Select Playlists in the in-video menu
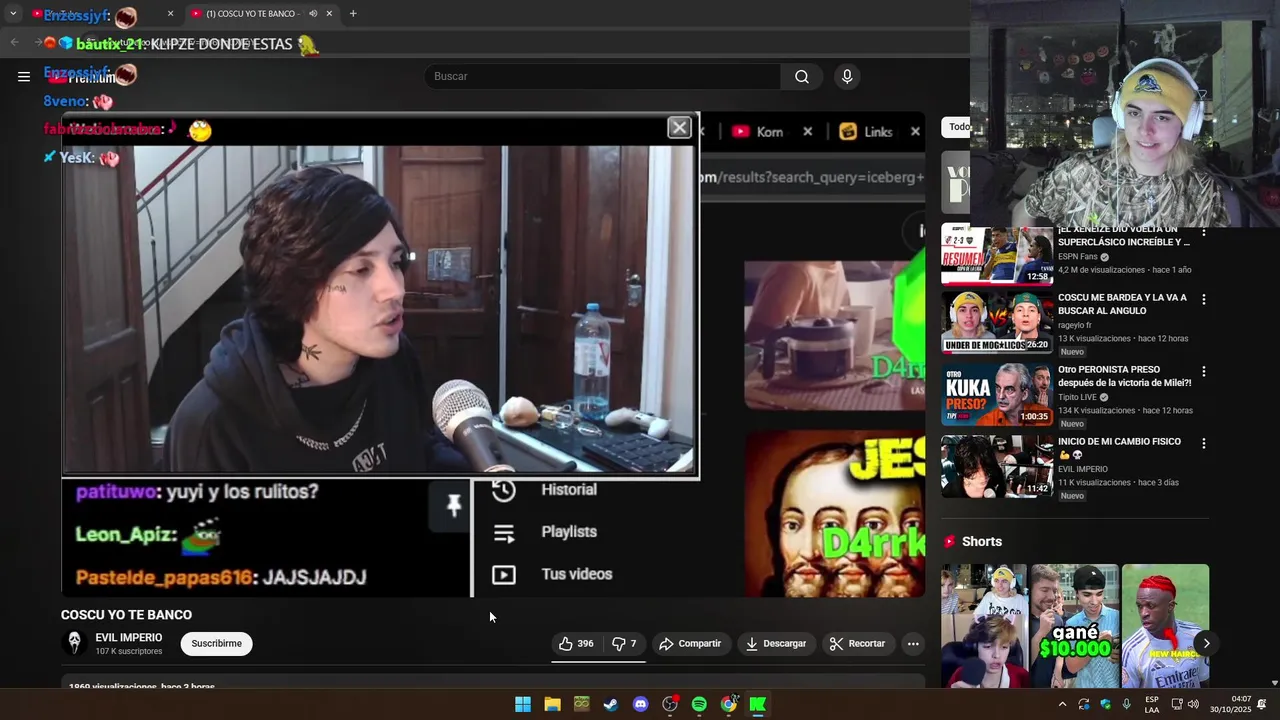 568,532
